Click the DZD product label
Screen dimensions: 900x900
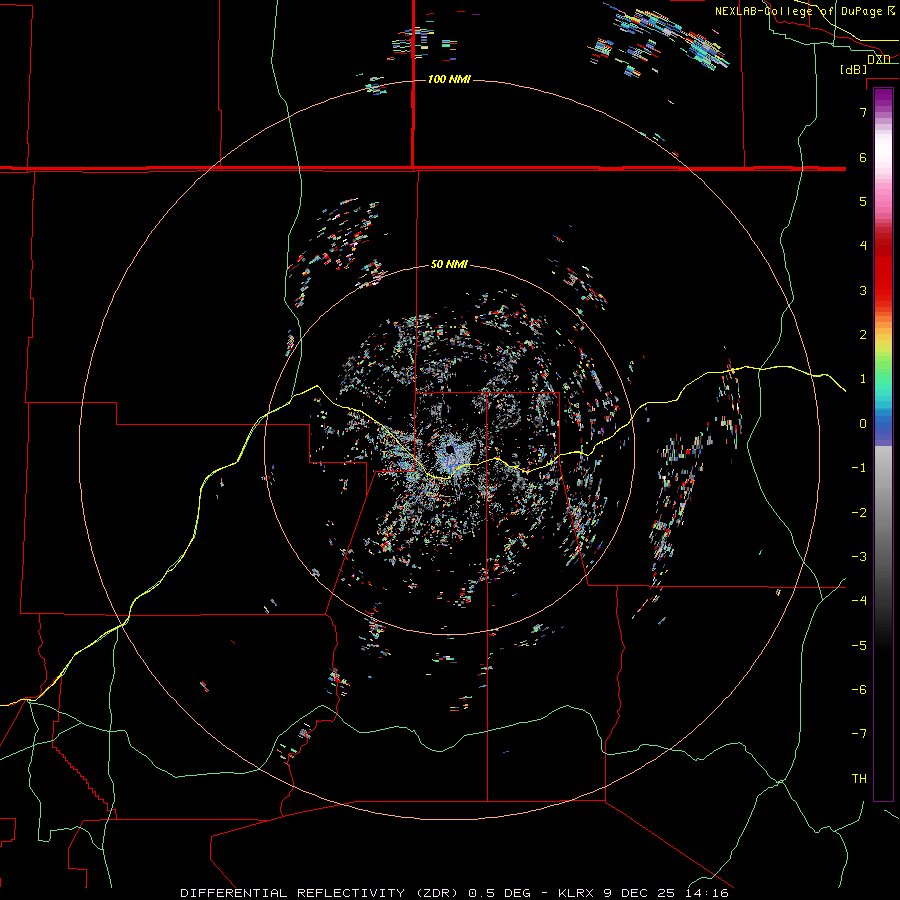[879, 59]
